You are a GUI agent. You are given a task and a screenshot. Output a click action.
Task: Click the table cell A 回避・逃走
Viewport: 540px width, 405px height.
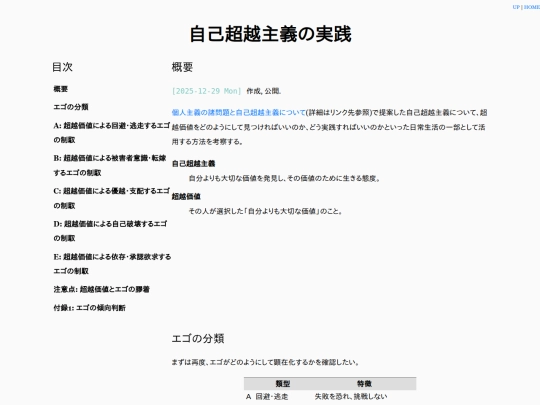267,397
